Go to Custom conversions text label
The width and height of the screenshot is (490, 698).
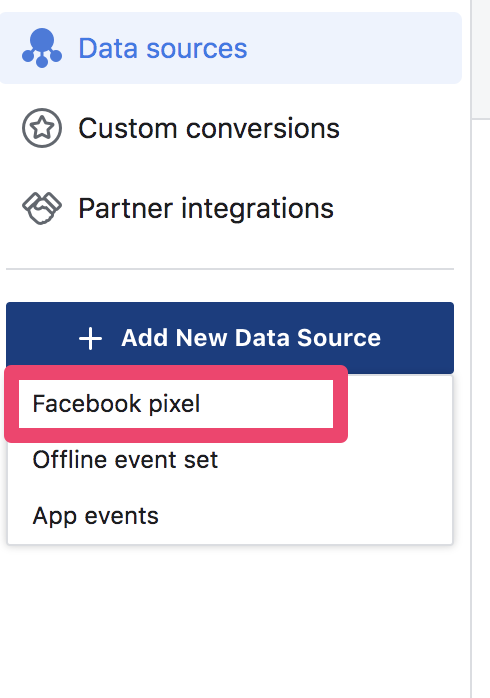[209, 128]
